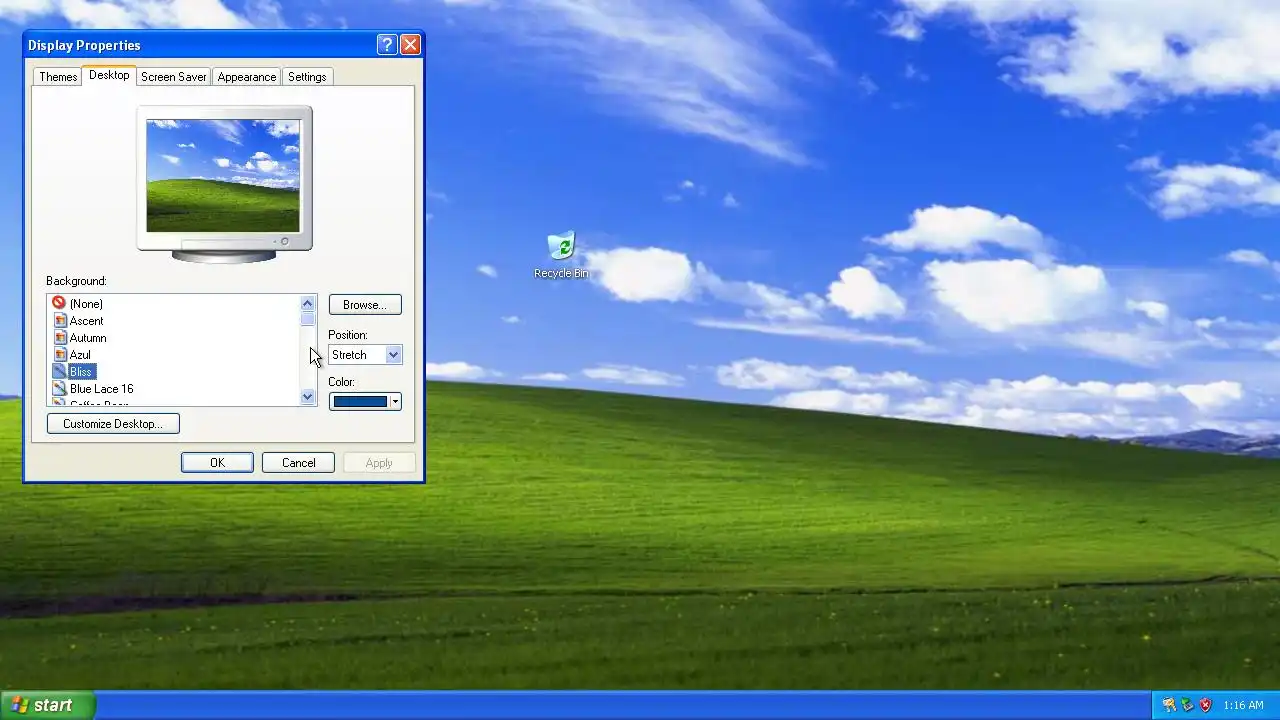This screenshot has height=720, width=1280.
Task: Switch to the Desktop tab
Action: (x=109, y=75)
